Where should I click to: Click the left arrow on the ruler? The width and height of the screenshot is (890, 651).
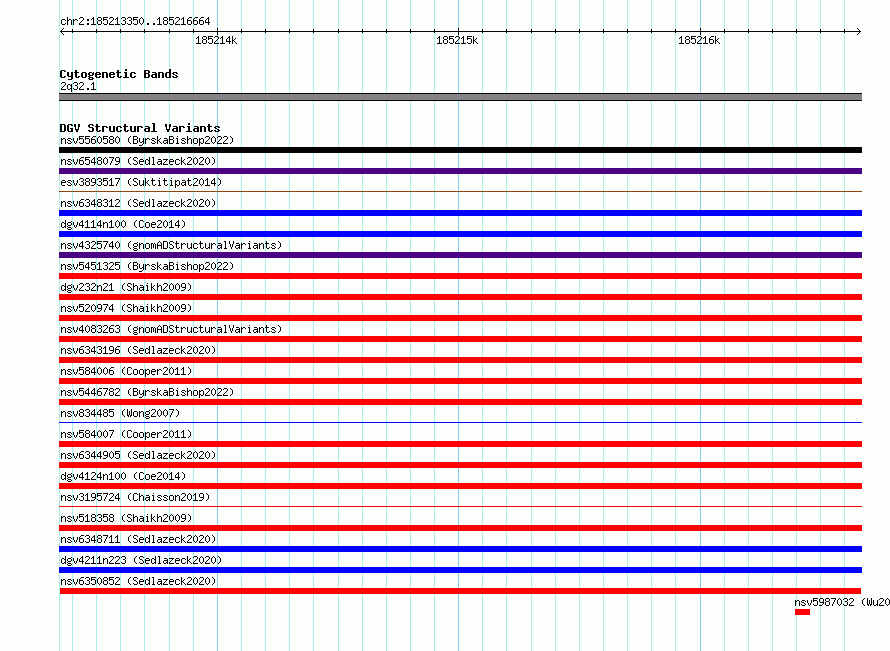(62, 32)
